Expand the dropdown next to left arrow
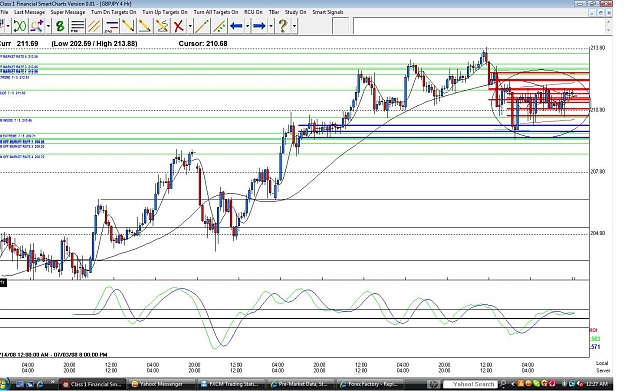The image size is (625, 391). [x=247, y=26]
